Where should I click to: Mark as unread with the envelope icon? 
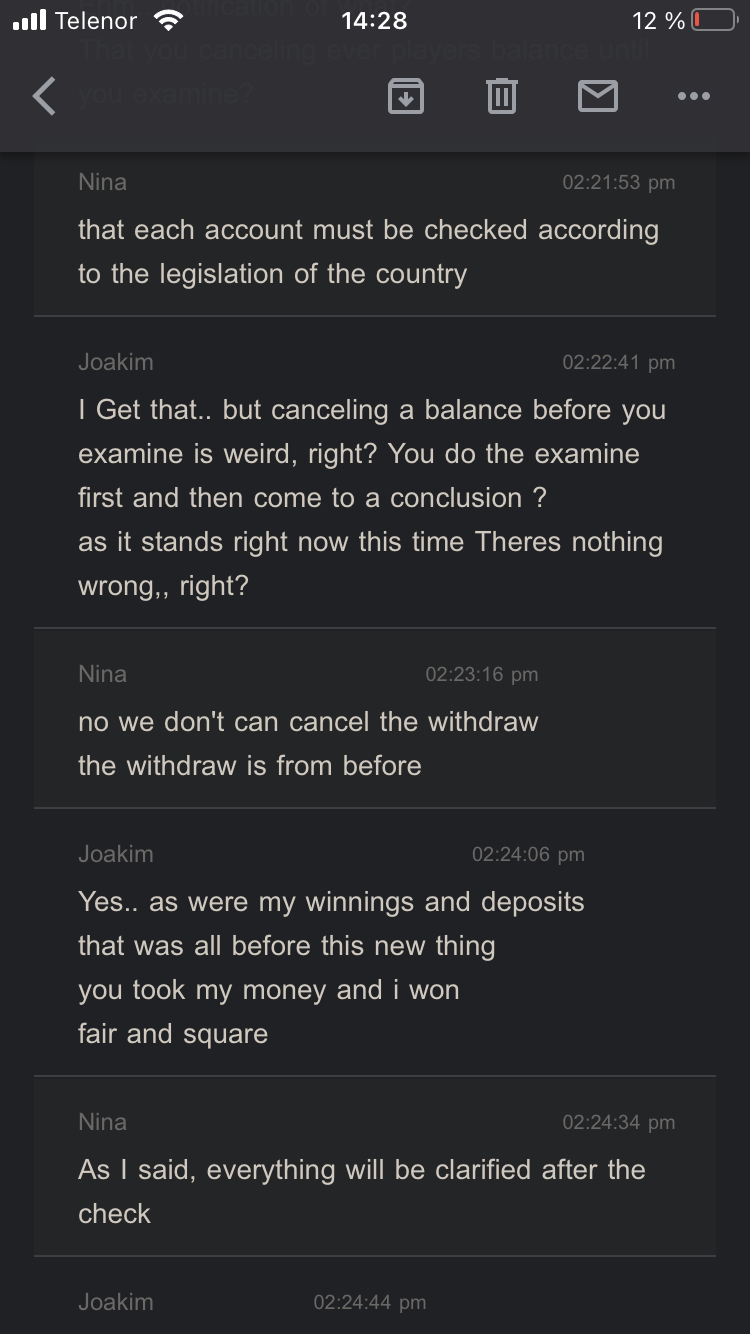[x=597, y=96]
